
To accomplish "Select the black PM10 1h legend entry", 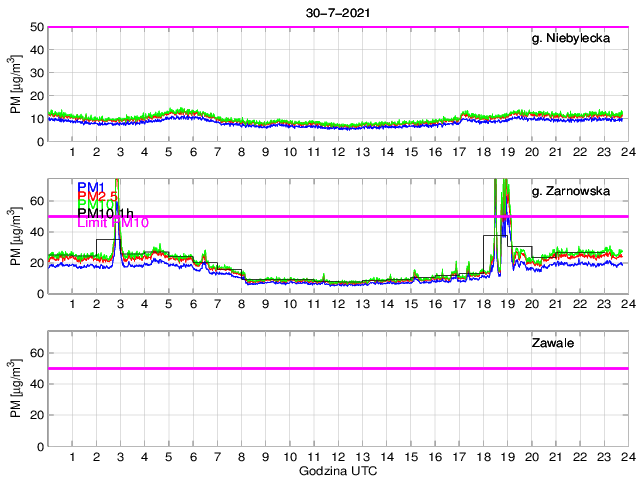I will 104,213.
